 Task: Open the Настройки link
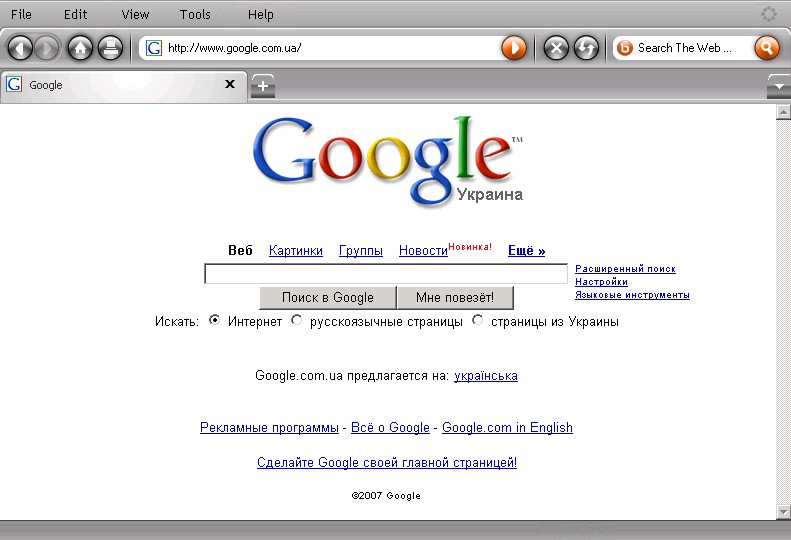[601, 282]
